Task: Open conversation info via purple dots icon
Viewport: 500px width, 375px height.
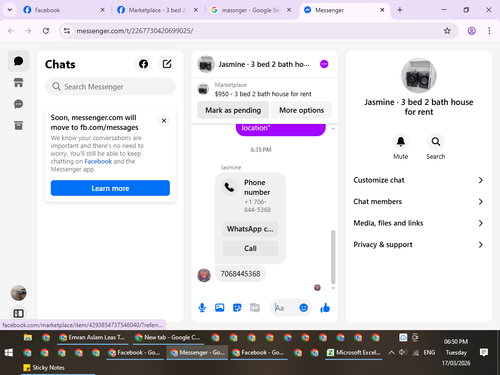Action: pyautogui.click(x=324, y=64)
